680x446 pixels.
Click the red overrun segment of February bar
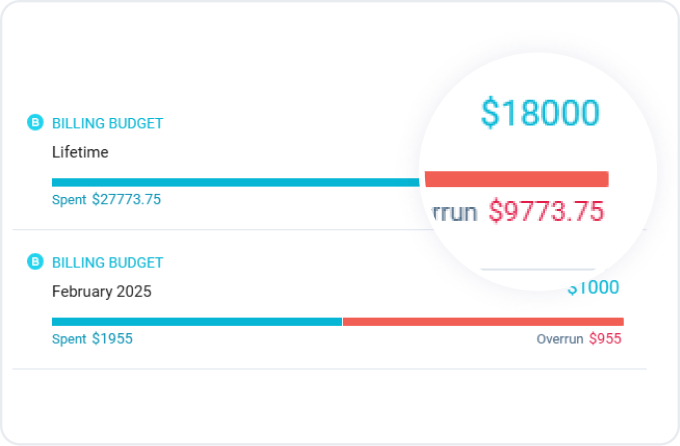[483, 321]
